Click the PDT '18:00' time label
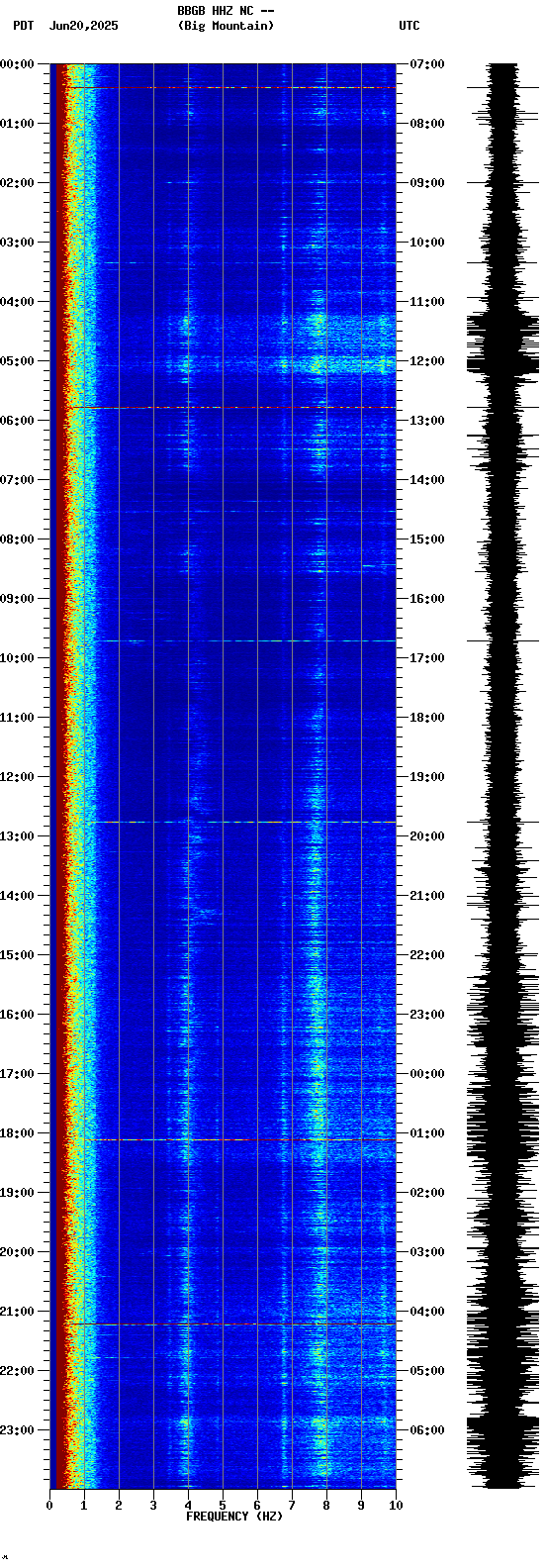 pyautogui.click(x=17, y=1133)
